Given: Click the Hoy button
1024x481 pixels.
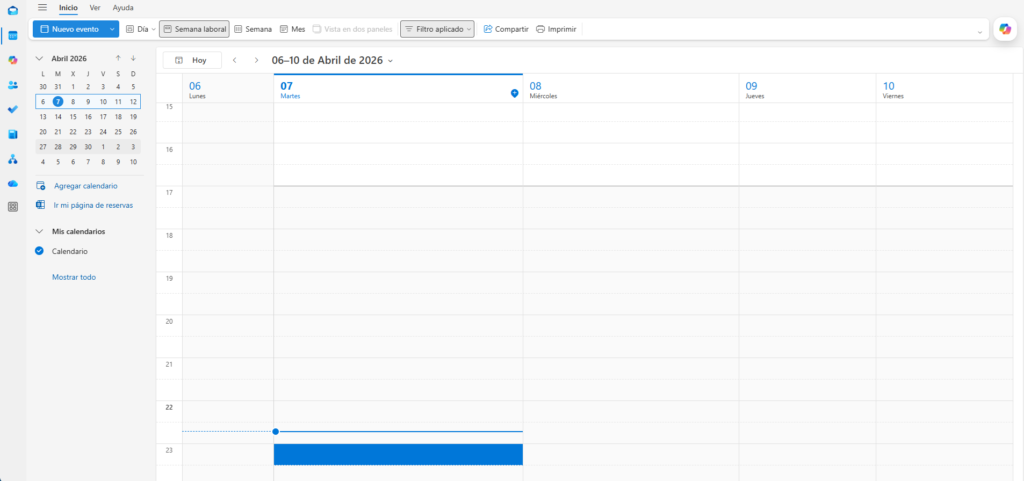Looking at the screenshot, I should click(x=192, y=61).
